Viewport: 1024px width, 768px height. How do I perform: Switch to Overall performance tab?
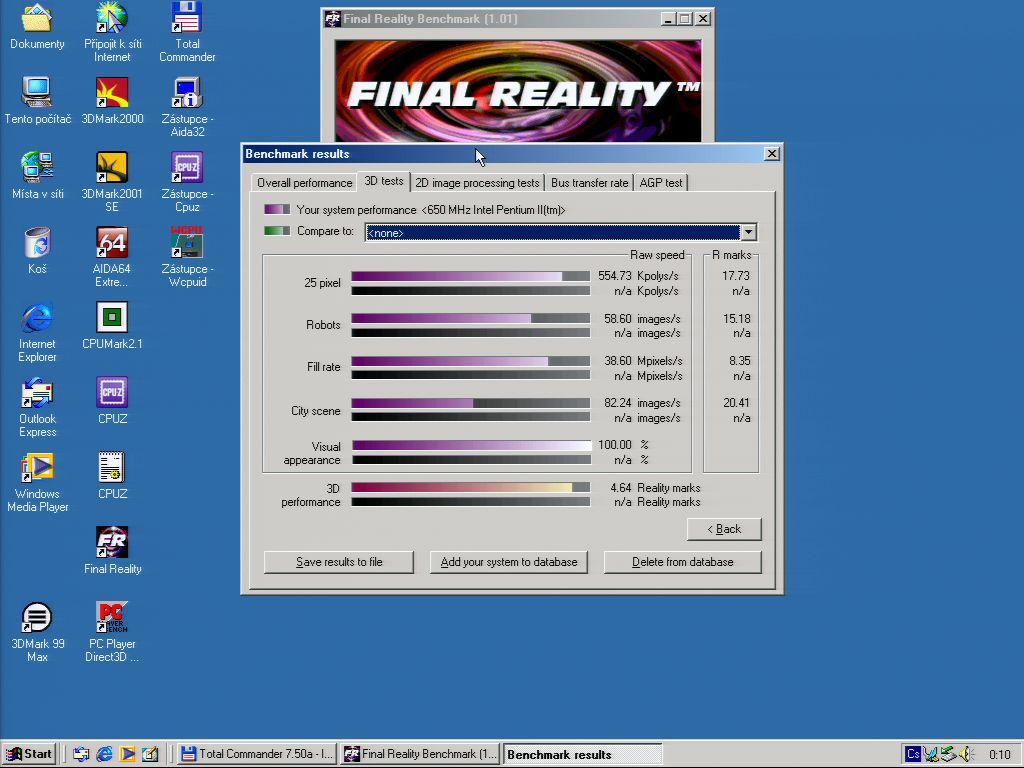[x=304, y=183]
